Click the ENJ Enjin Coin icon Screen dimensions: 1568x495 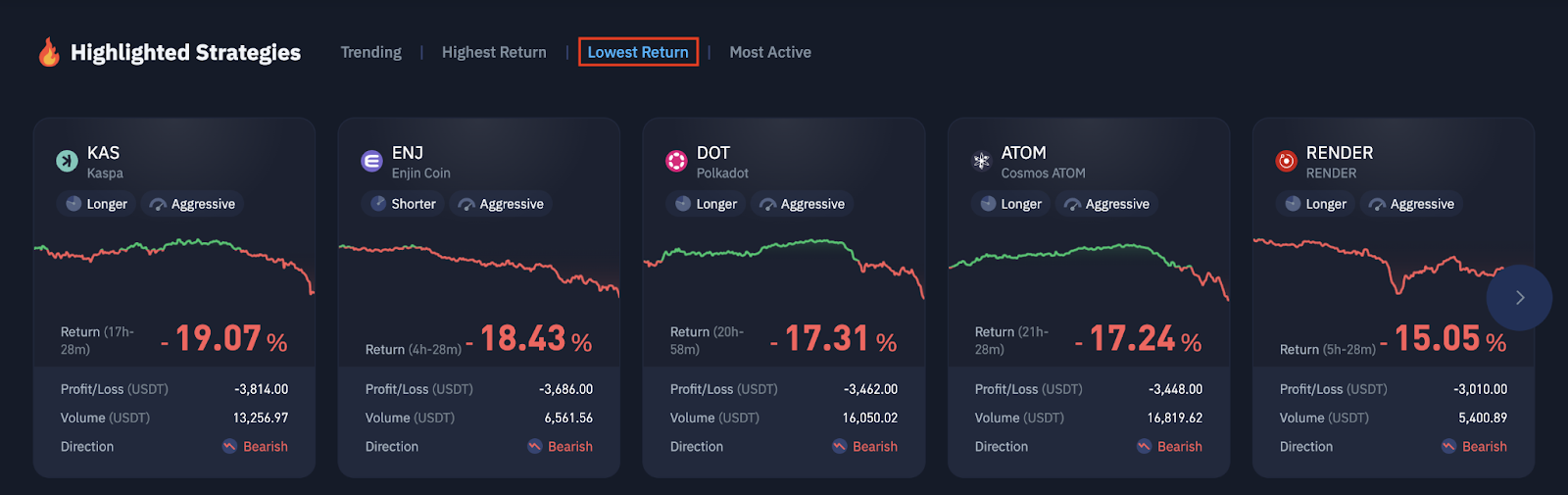click(x=371, y=161)
